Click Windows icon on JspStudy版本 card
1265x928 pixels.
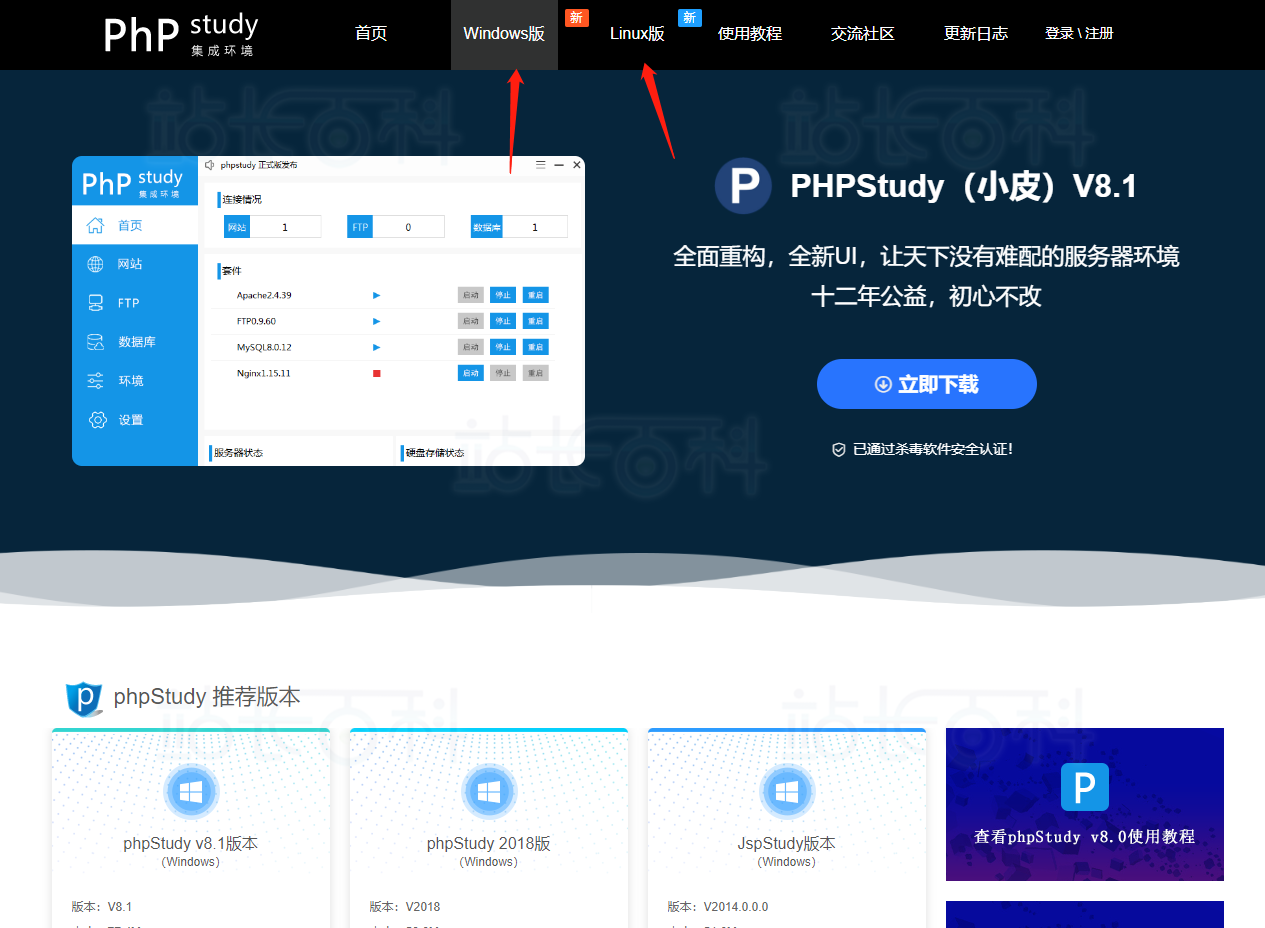(787, 792)
